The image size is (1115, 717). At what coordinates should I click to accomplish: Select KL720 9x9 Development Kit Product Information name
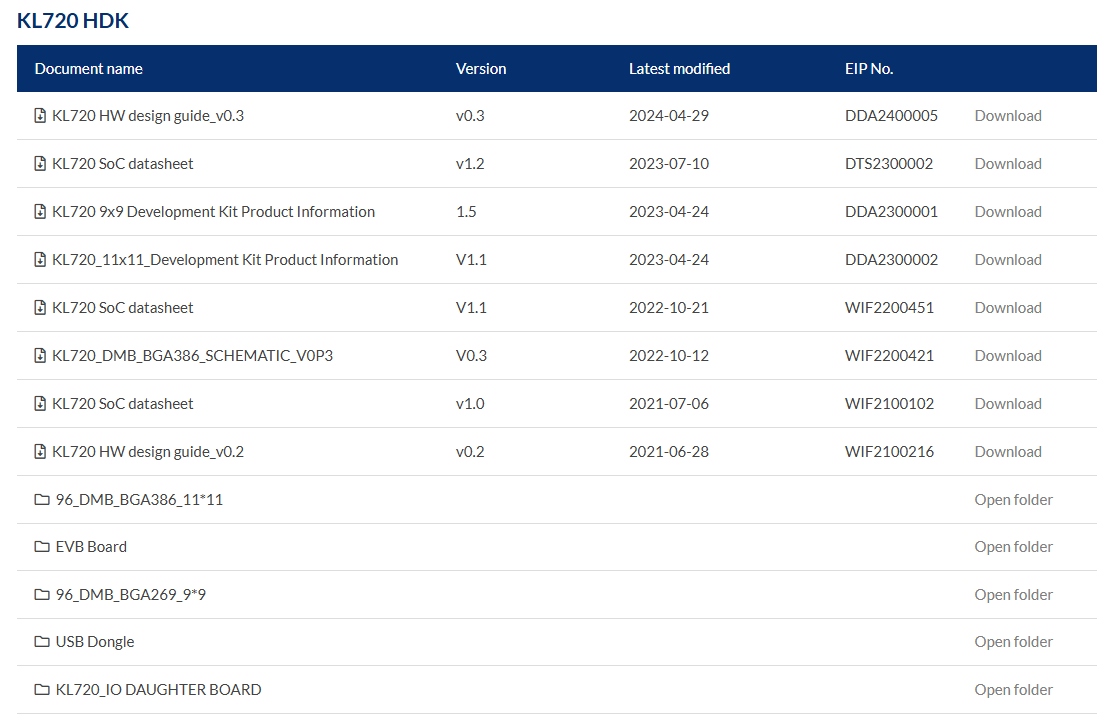point(213,211)
